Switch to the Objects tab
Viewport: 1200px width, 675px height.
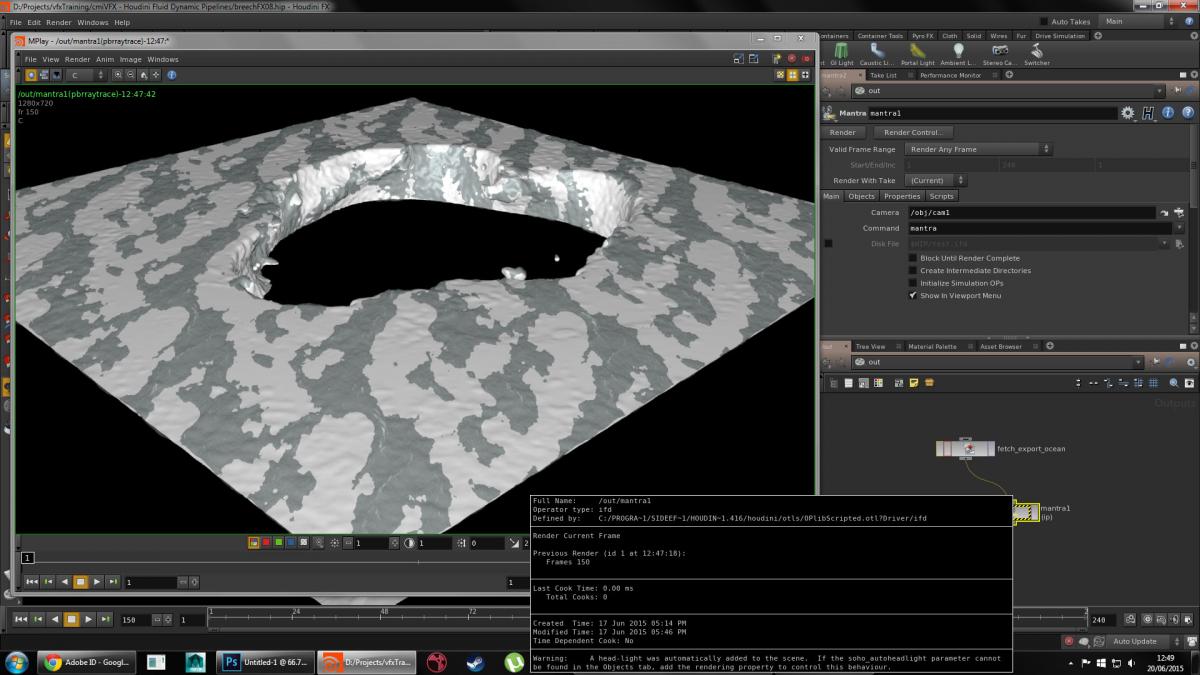click(x=861, y=196)
